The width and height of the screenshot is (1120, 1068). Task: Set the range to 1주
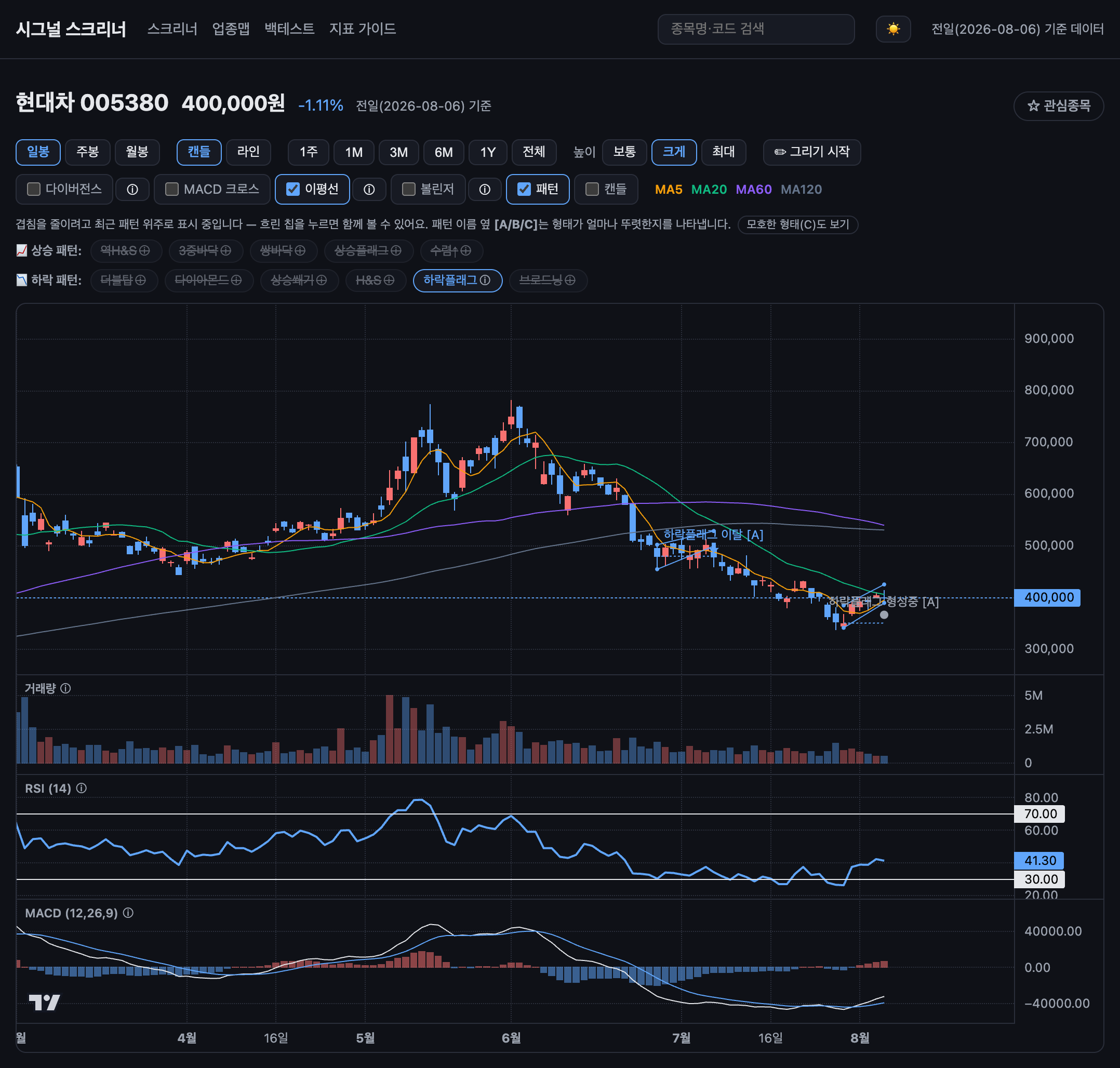(309, 152)
